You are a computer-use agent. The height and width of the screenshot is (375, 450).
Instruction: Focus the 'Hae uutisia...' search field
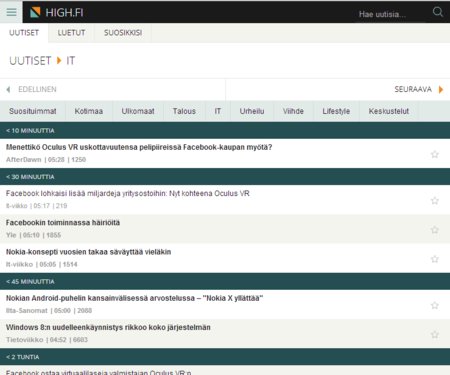point(390,14)
